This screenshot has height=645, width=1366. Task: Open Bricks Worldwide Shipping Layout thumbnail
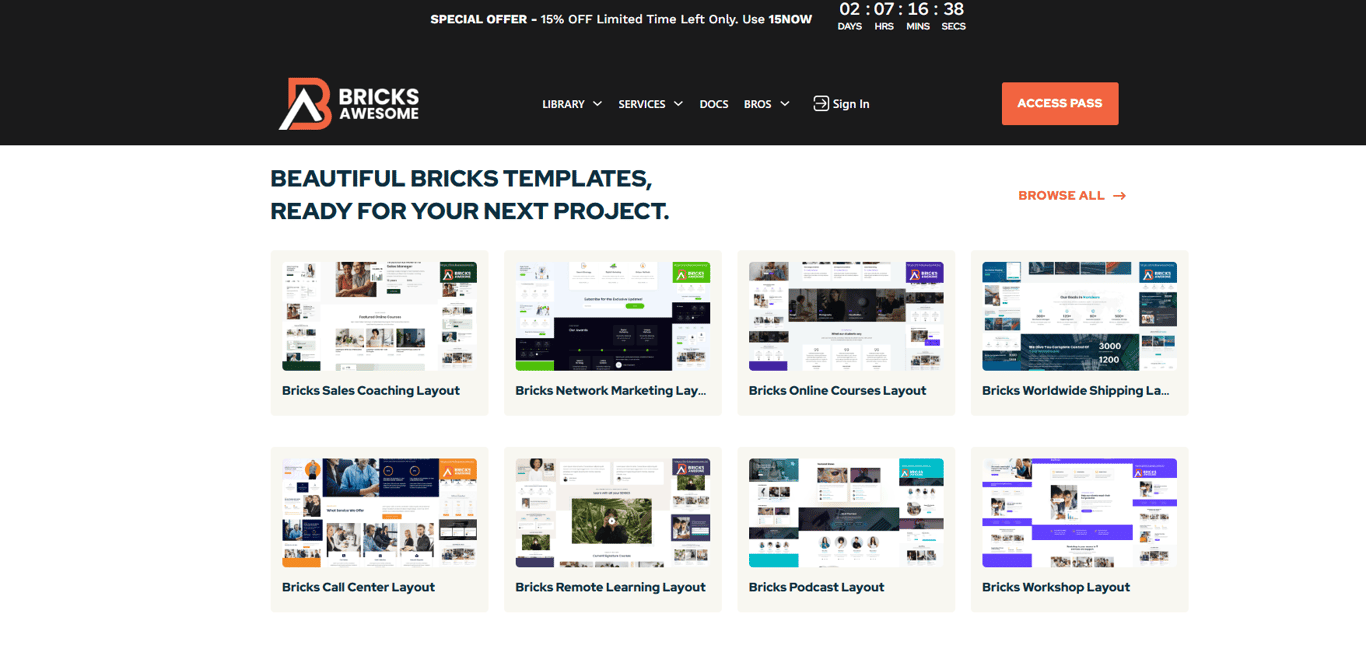point(1080,316)
